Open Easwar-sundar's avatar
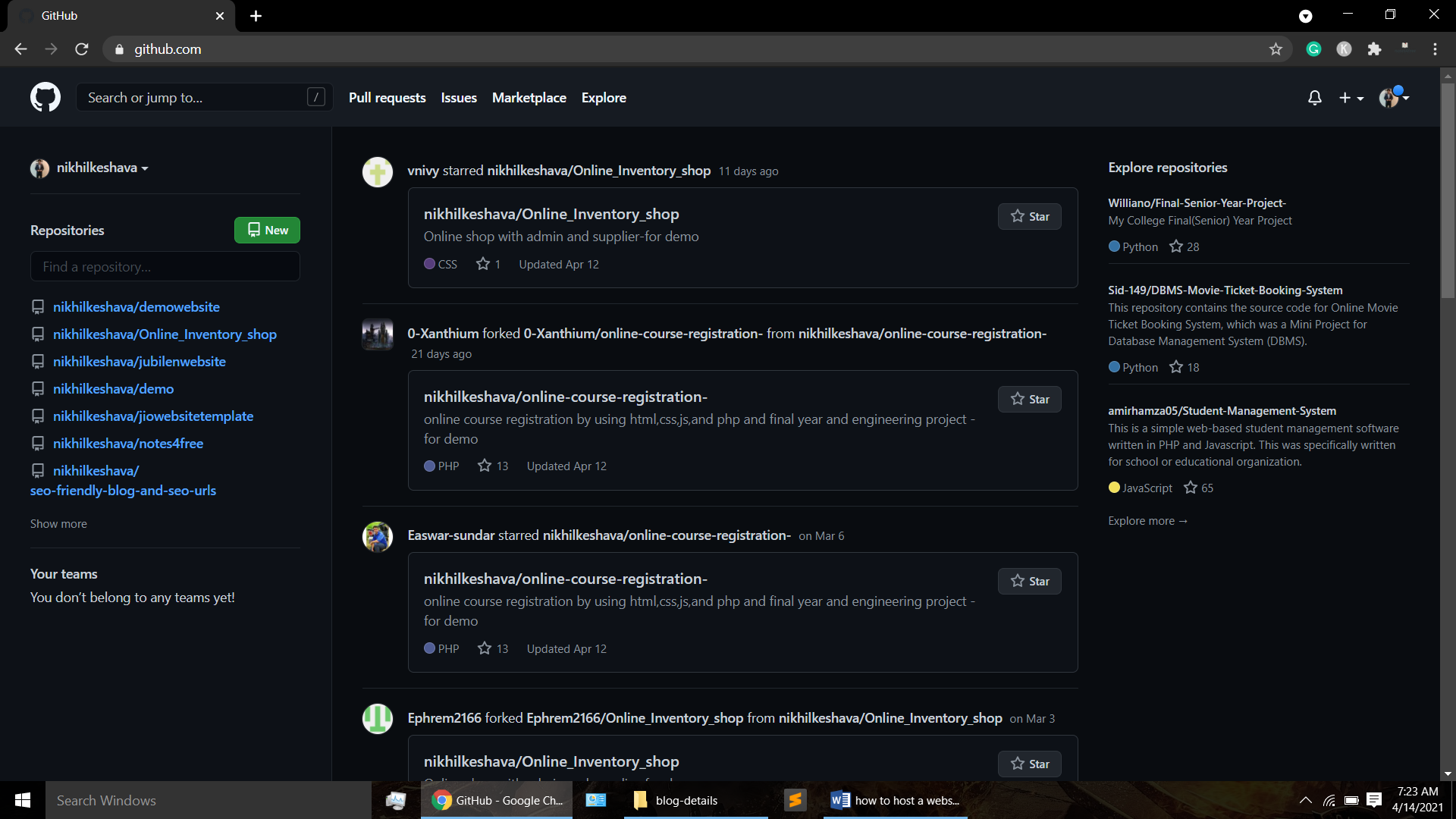The image size is (1456, 819). 378,537
